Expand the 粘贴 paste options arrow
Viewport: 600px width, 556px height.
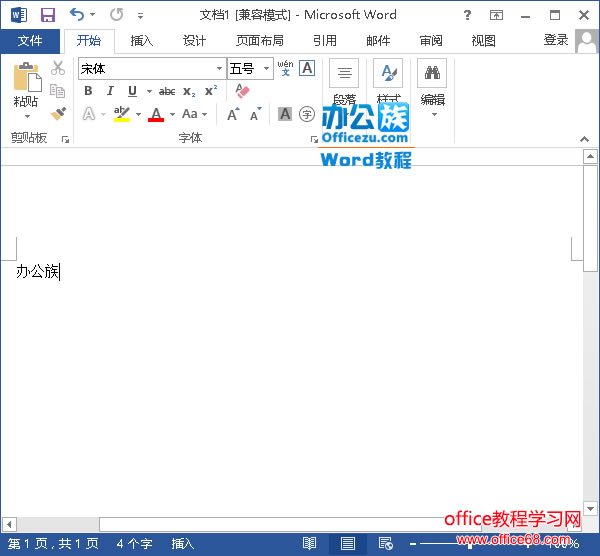pyautogui.click(x=27, y=116)
